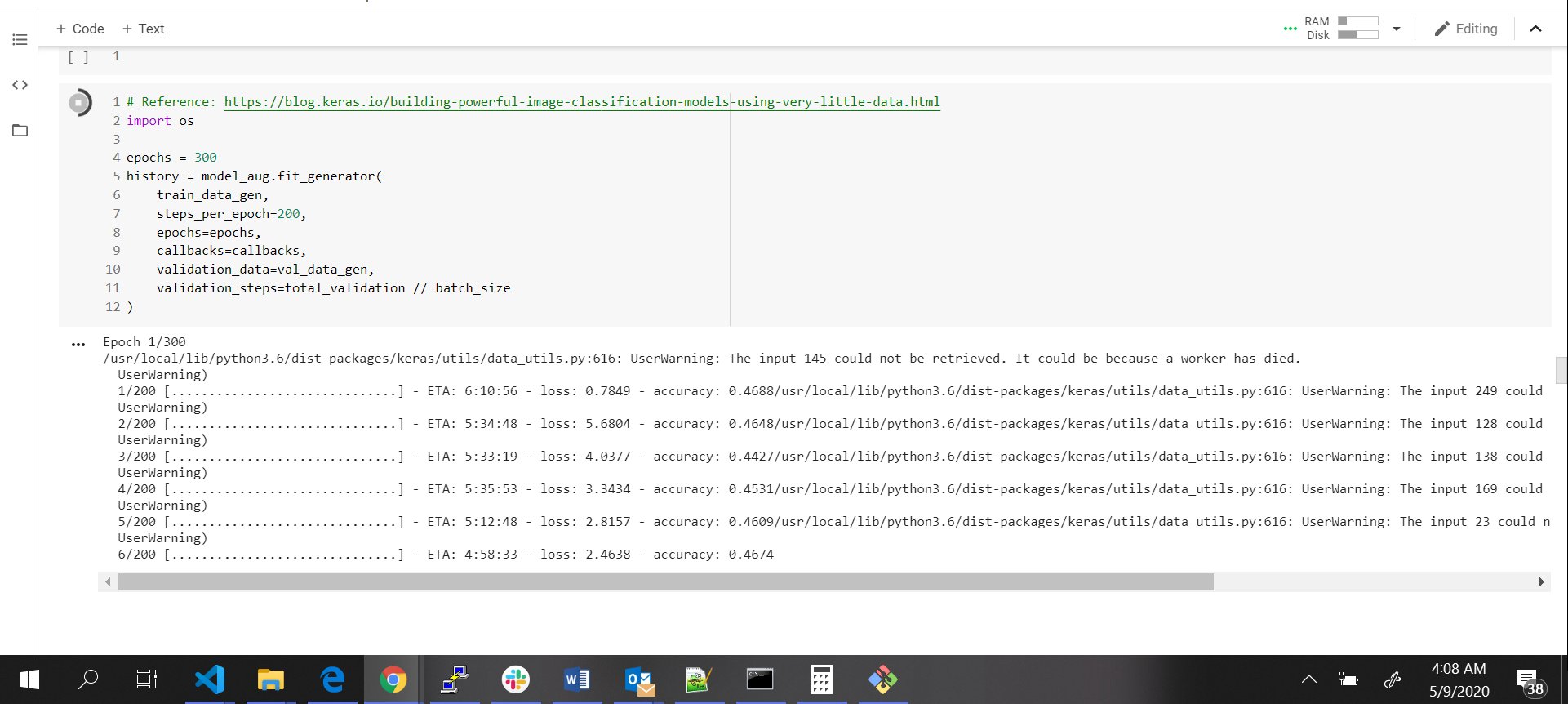Collapse the header with the chevron

click(1535, 29)
